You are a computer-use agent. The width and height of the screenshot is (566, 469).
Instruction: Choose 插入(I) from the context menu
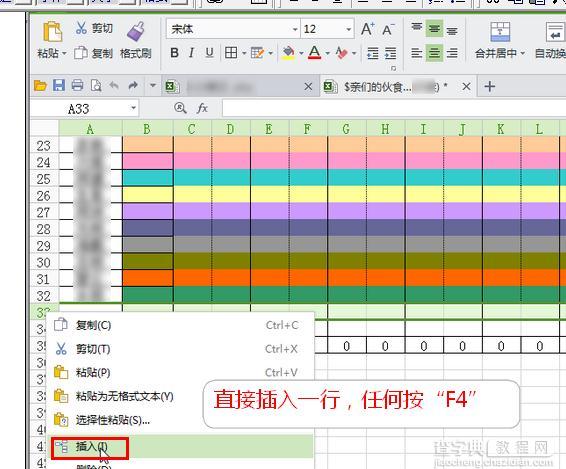point(180,447)
